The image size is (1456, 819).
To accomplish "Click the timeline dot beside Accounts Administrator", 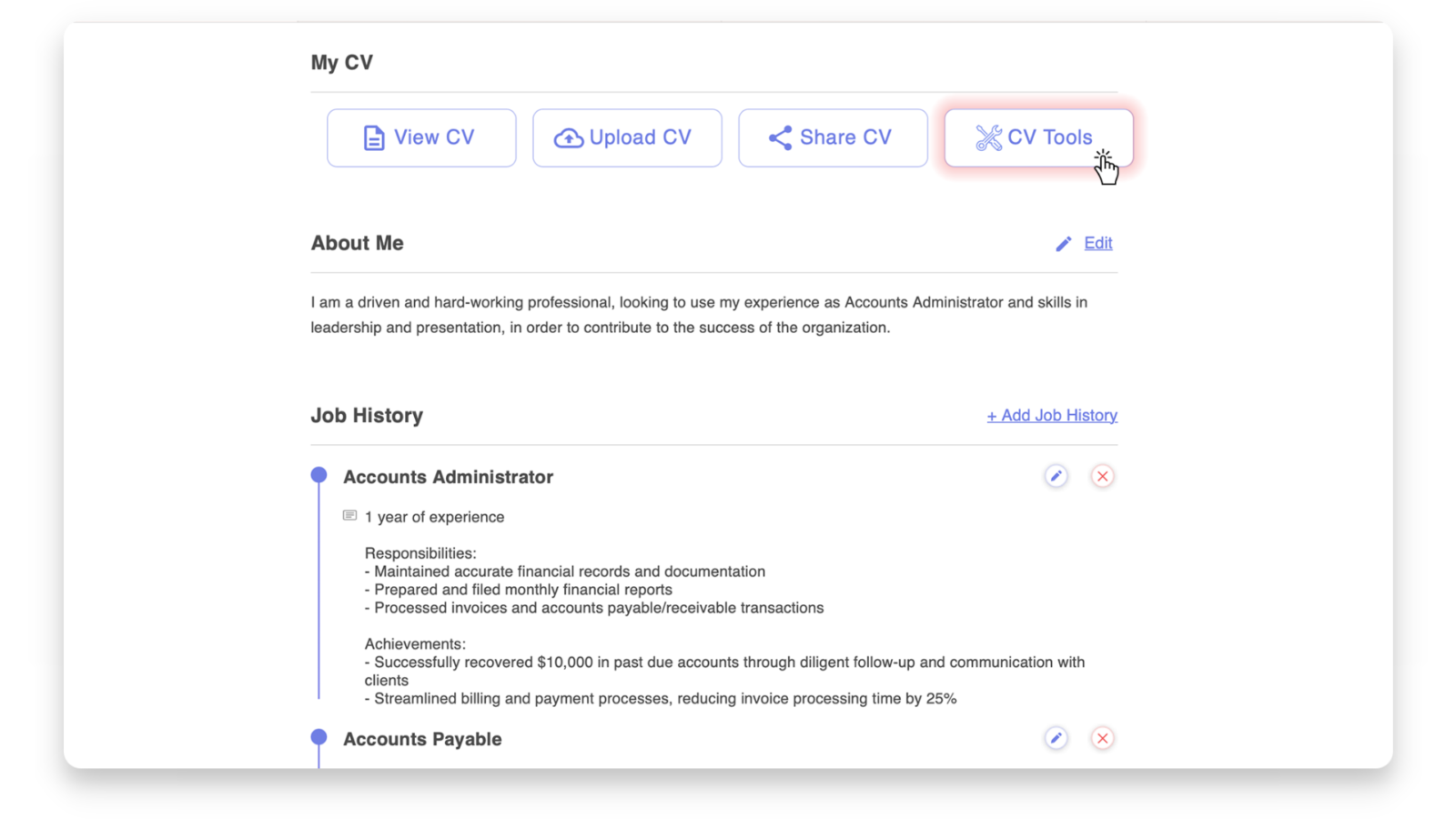I will [x=318, y=474].
